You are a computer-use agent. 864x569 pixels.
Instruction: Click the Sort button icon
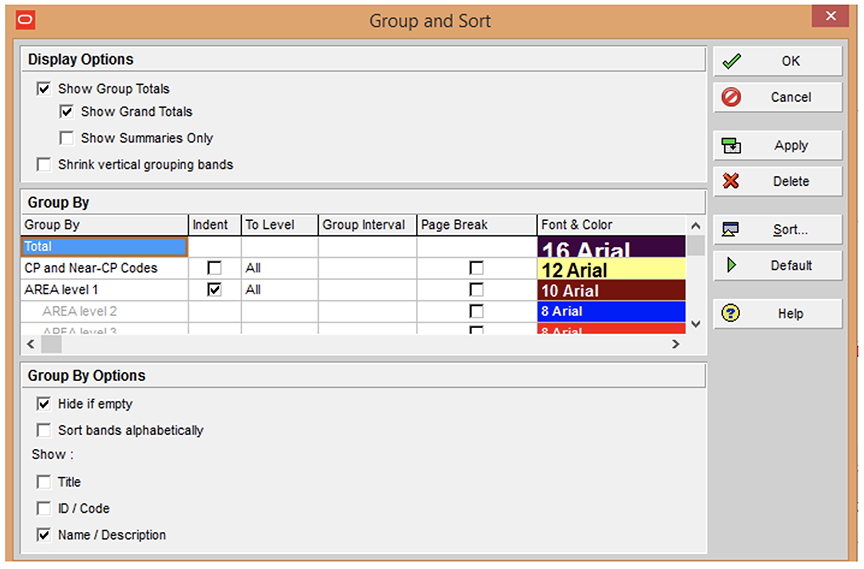(x=732, y=229)
